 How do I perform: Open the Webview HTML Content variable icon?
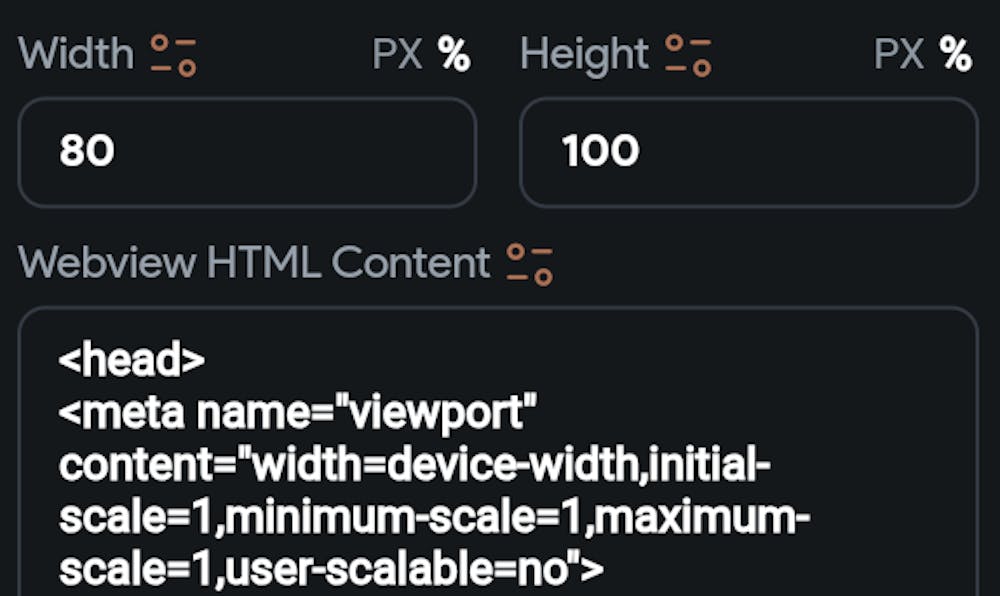pos(530,264)
